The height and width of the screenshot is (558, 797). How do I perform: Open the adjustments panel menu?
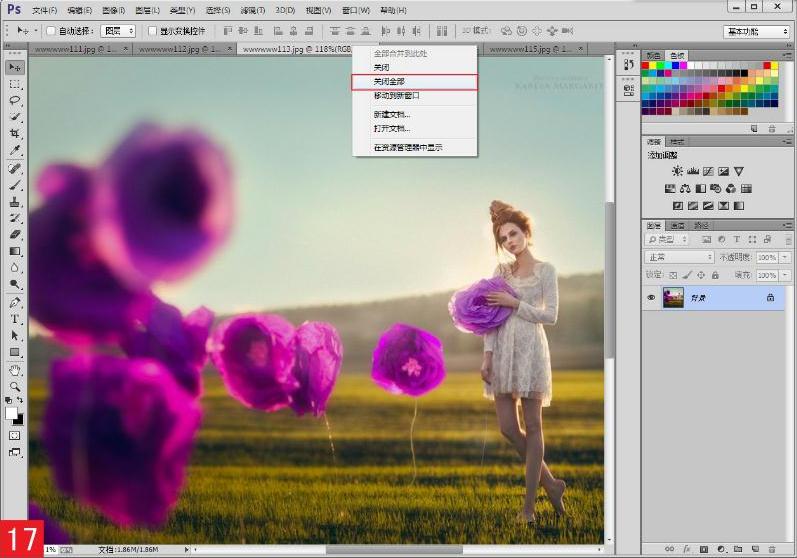point(788,142)
